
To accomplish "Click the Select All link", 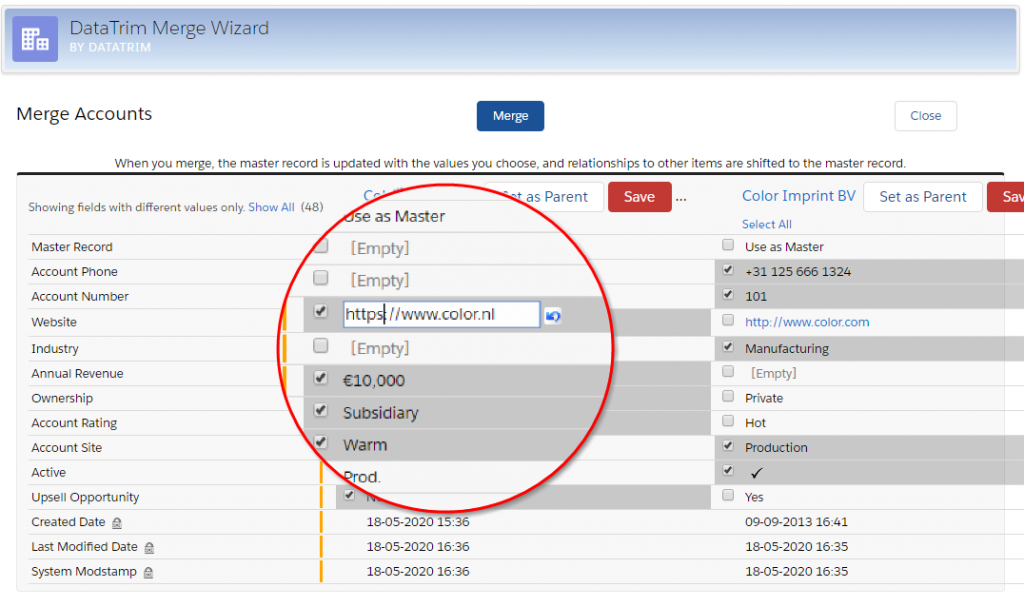I will 766,224.
